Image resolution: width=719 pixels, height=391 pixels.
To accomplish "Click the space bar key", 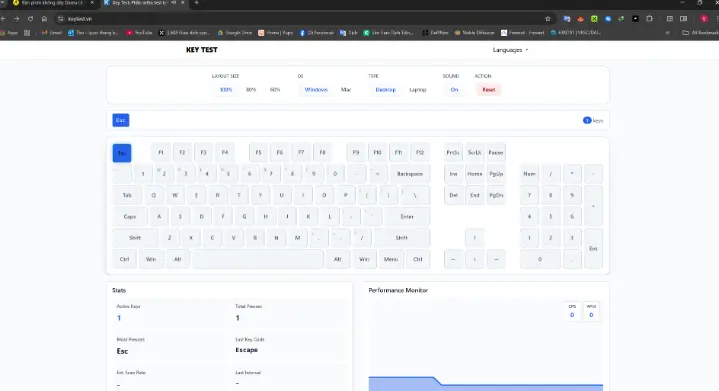I will [x=258, y=259].
